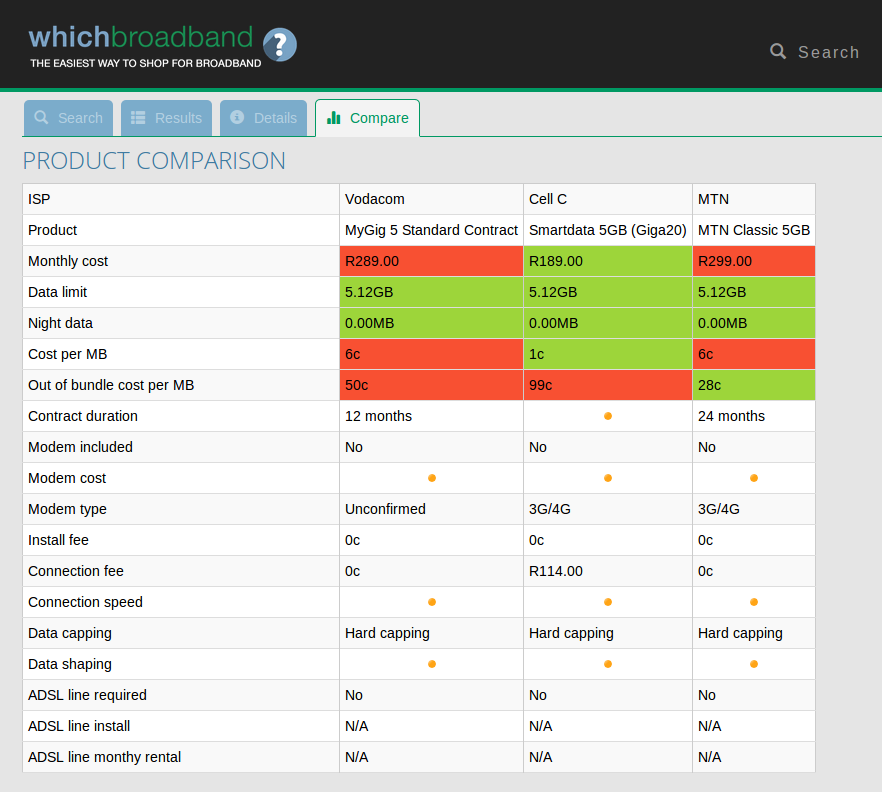882x792 pixels.
Task: Click the magnifier icon in the header
Action: point(778,51)
